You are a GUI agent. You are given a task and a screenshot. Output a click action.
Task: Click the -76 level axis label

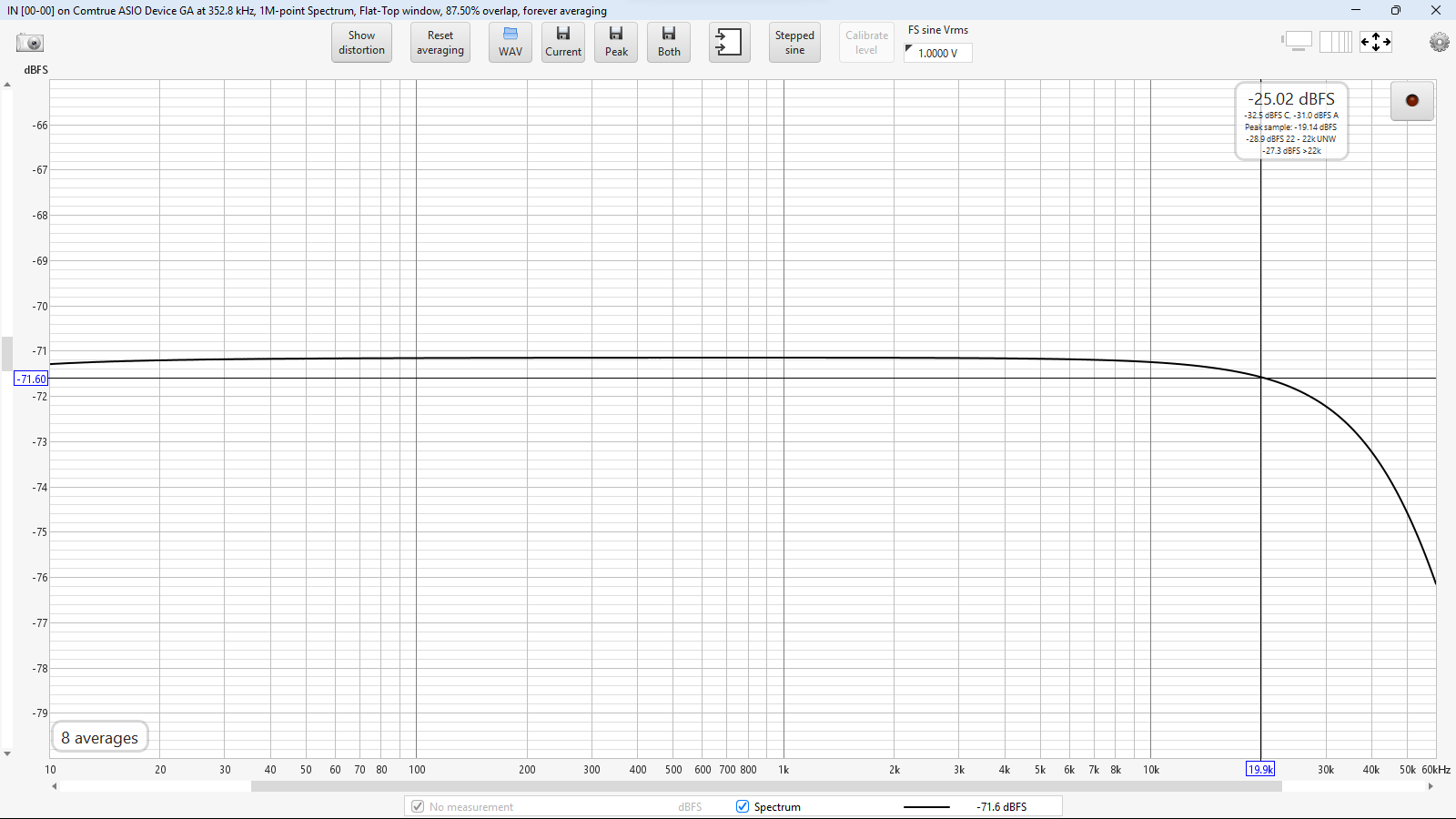pyautogui.click(x=40, y=578)
